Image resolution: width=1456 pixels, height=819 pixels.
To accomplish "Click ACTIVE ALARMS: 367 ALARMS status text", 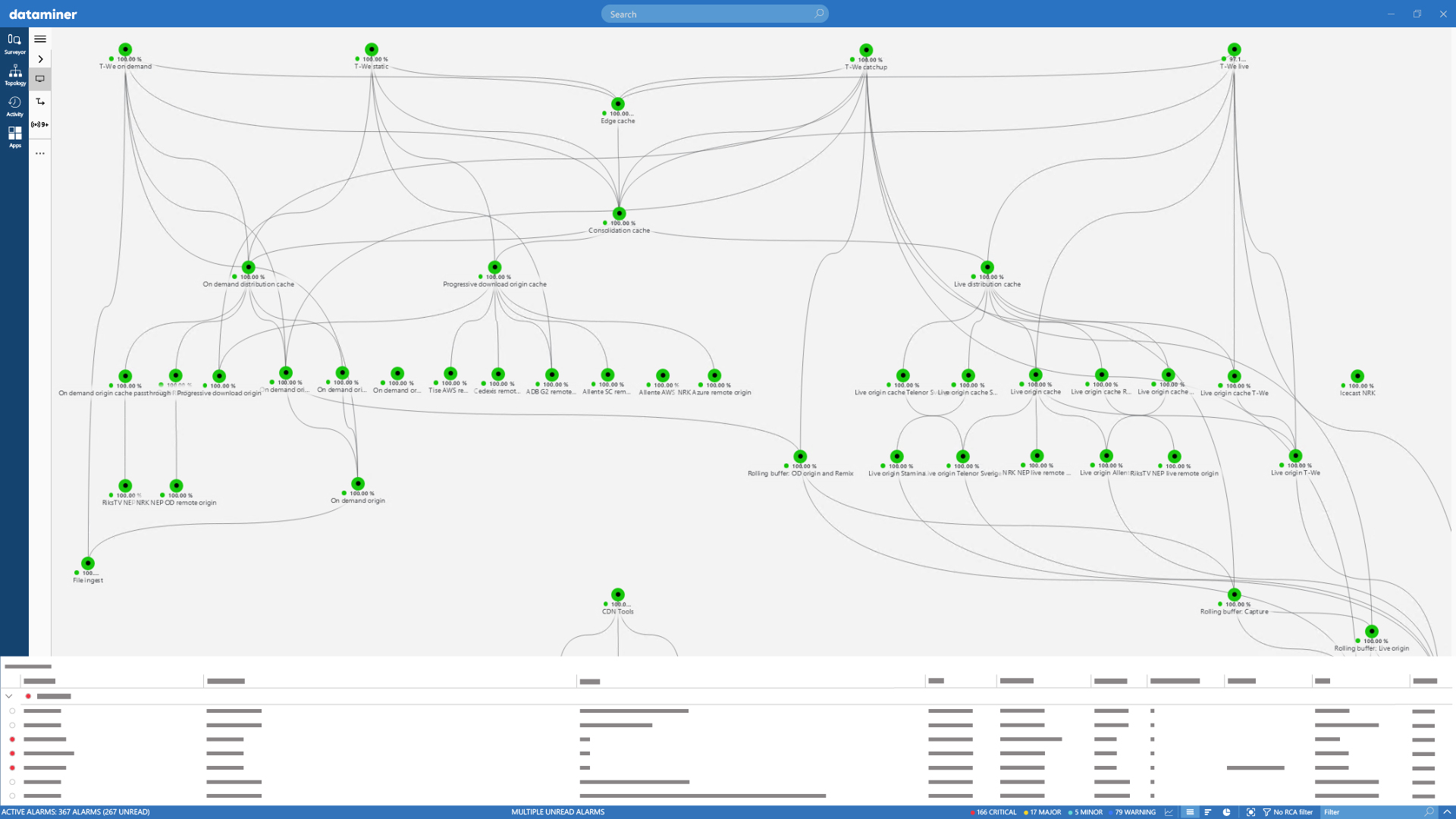I will click(x=76, y=812).
